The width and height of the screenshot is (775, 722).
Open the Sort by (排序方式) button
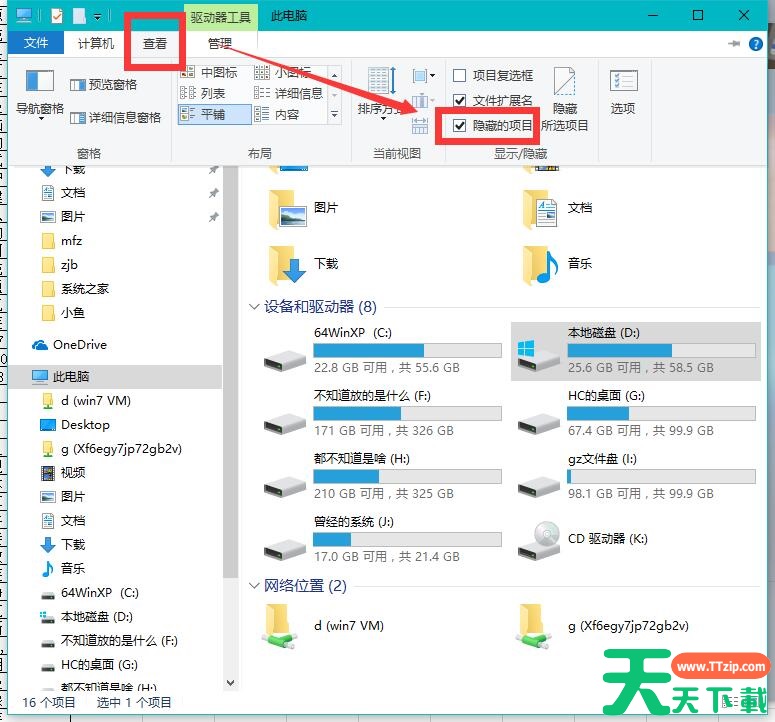pos(380,94)
